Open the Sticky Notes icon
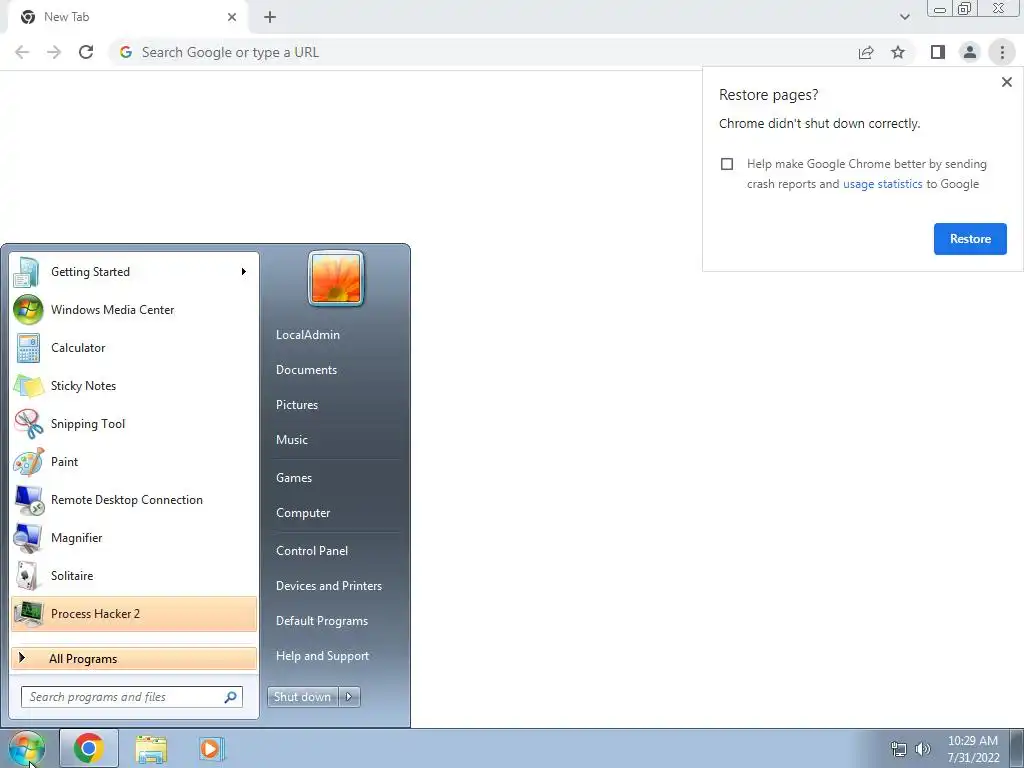Viewport: 1024px width, 768px height. (28, 386)
